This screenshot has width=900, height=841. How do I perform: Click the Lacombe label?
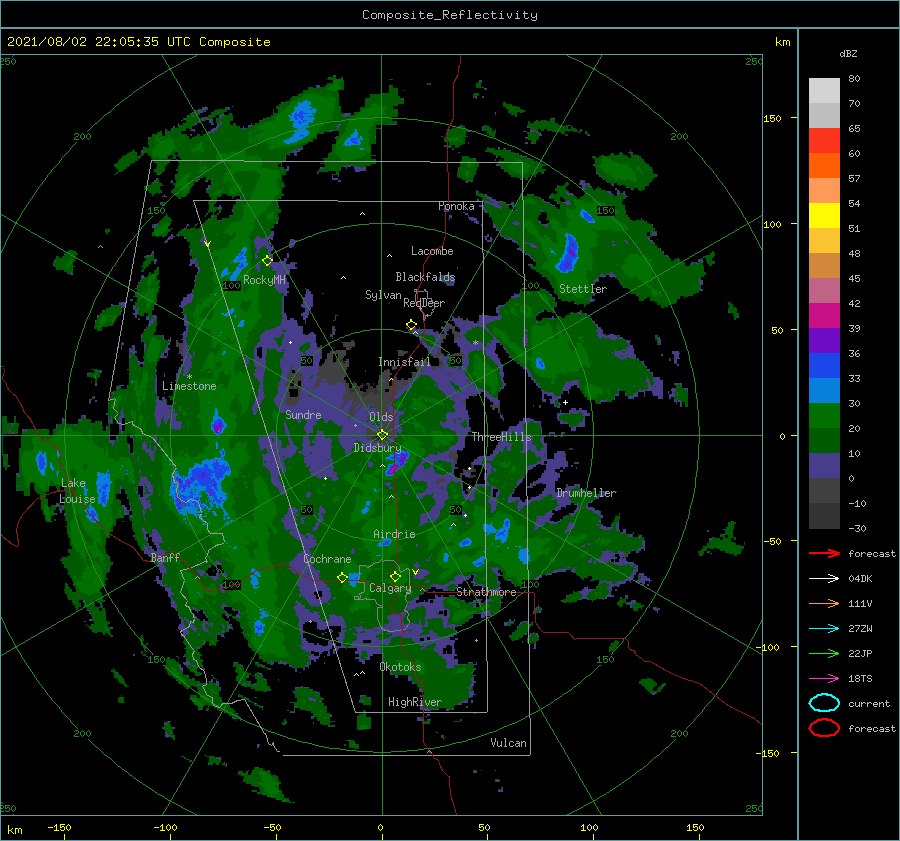tap(432, 251)
